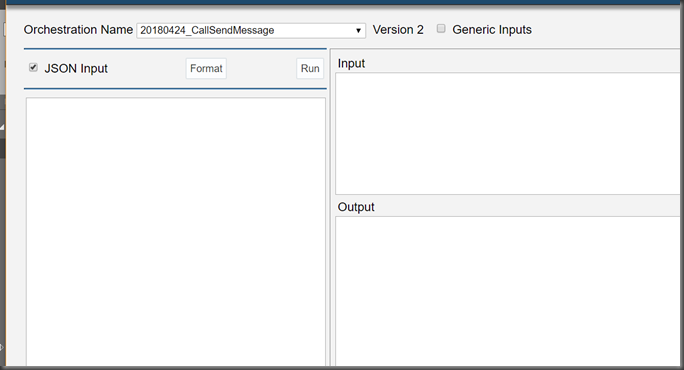
Task: Click inside the Input results box
Action: pos(508,134)
